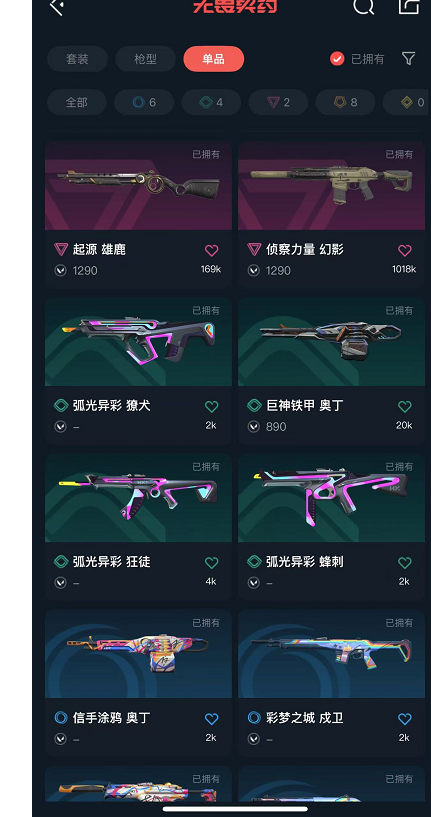The width and height of the screenshot is (431, 817).
Task: Switch to the 套装 tab
Action: click(77, 59)
